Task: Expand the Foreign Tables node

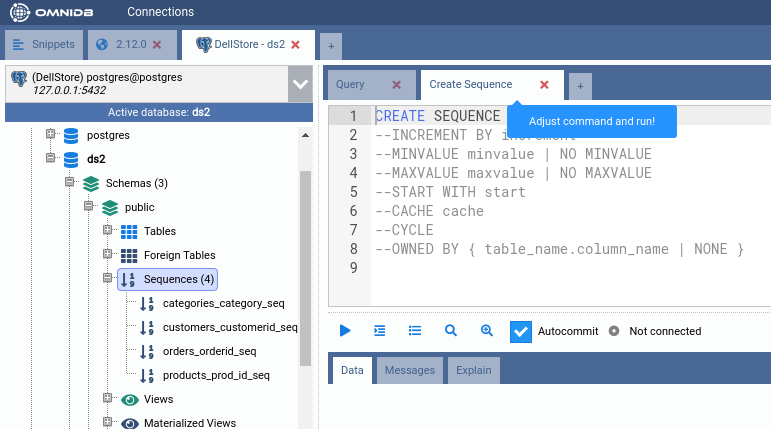Action: click(108, 254)
